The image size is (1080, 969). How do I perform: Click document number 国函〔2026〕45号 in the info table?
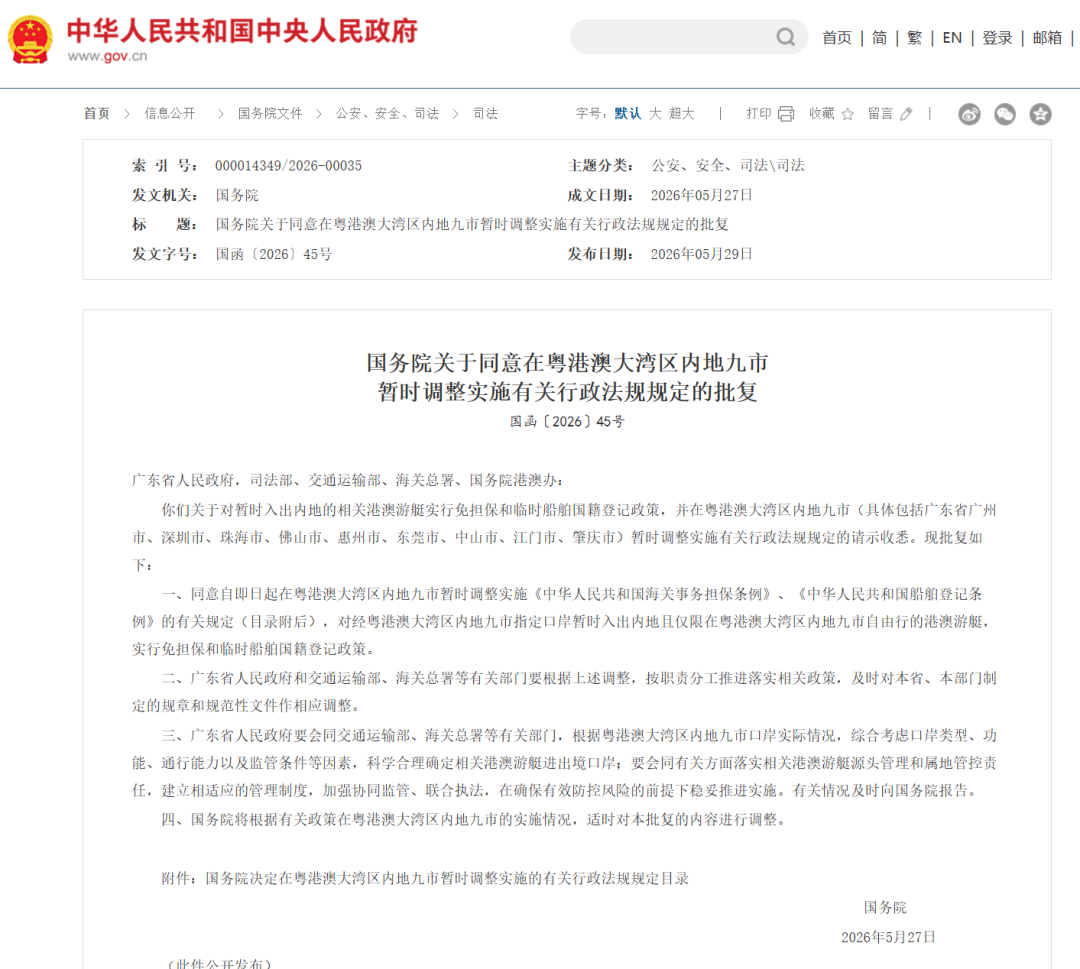[273, 254]
